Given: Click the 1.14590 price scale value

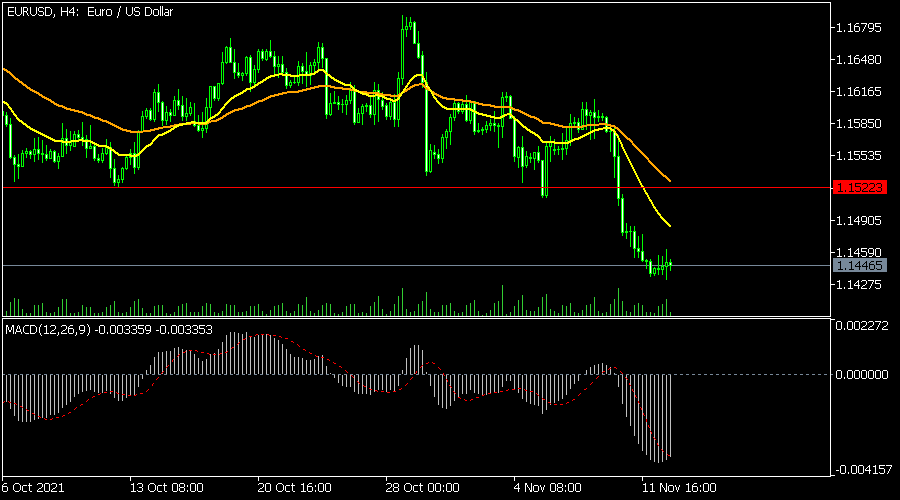Looking at the screenshot, I should click(859, 253).
